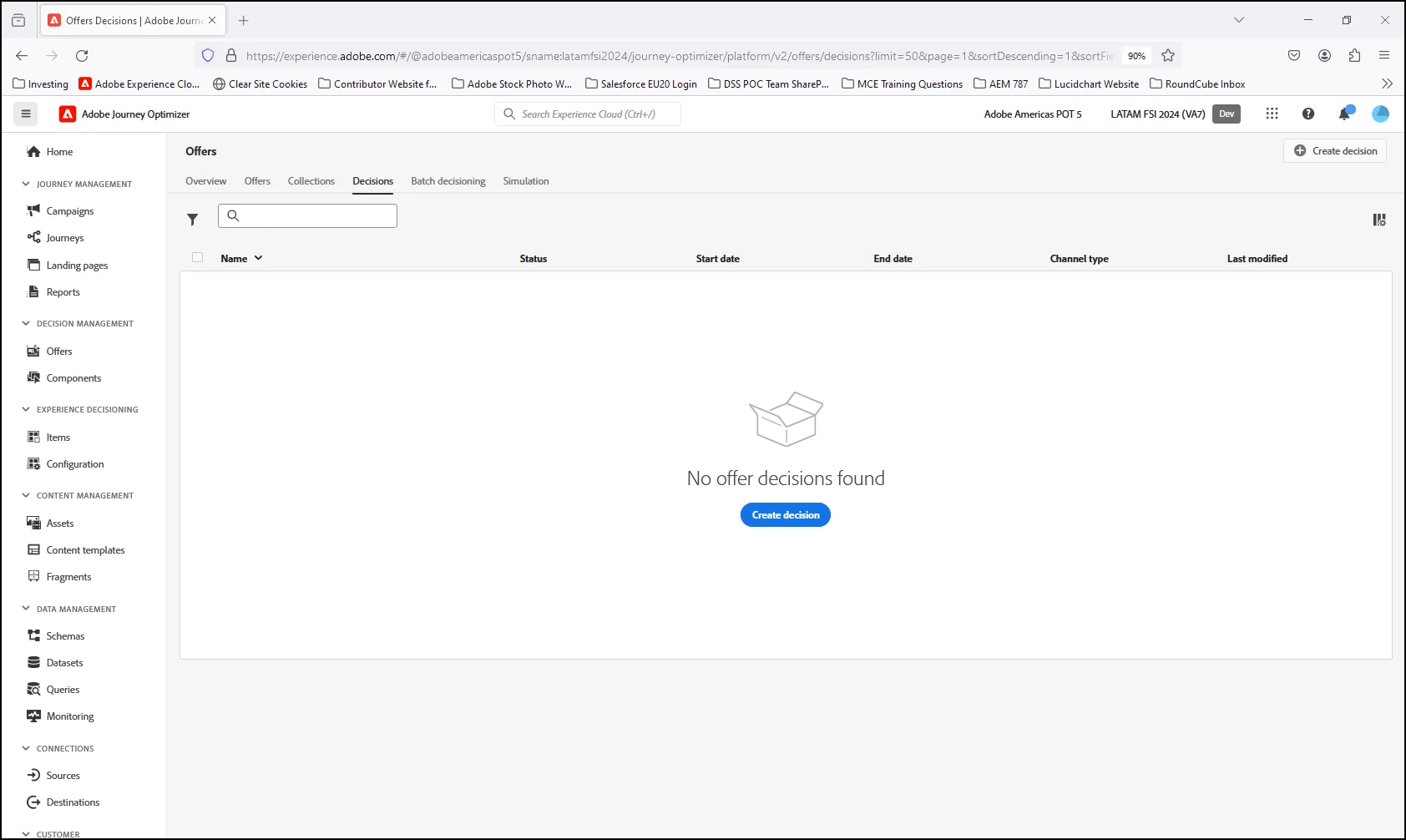Open the LATAM FSI 2024 sandbox selector
This screenshot has width=1406, height=840.
click(1158, 114)
